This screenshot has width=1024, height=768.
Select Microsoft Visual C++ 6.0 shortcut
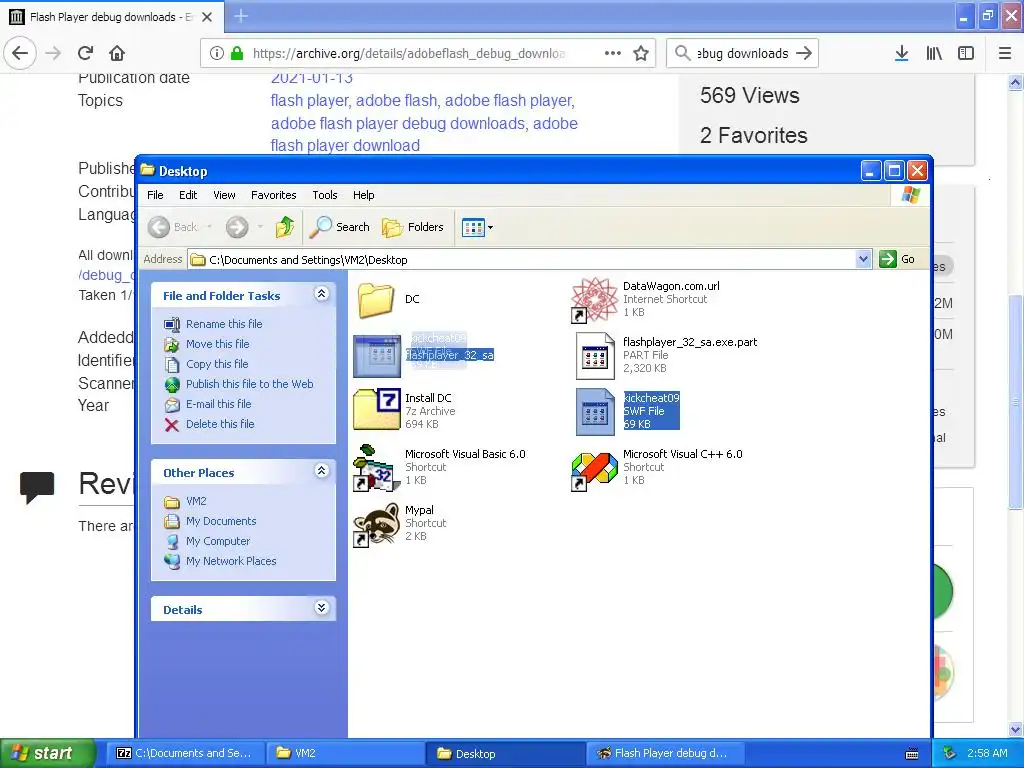click(656, 467)
